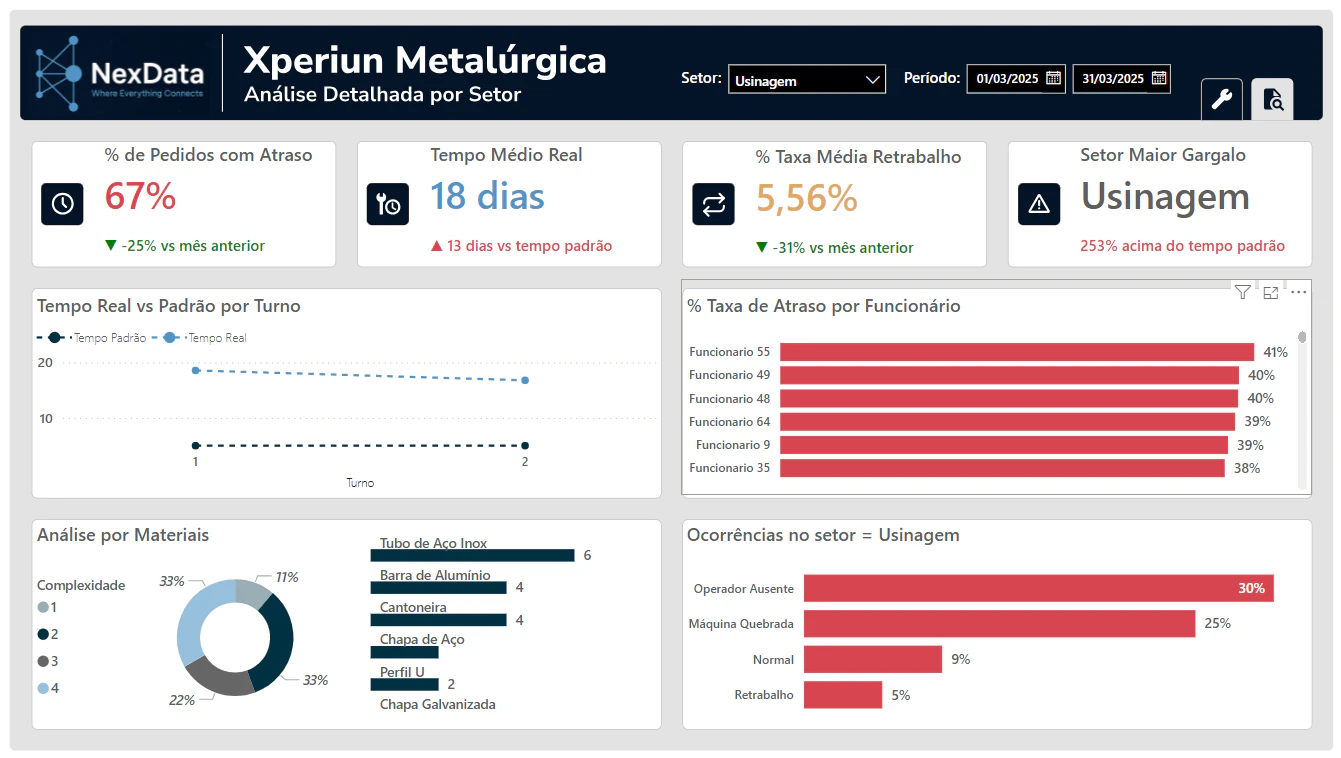Viewport: 1341px width, 758px height.
Task: Click '253% acima do tempo padrão' text
Action: pyautogui.click(x=1182, y=246)
